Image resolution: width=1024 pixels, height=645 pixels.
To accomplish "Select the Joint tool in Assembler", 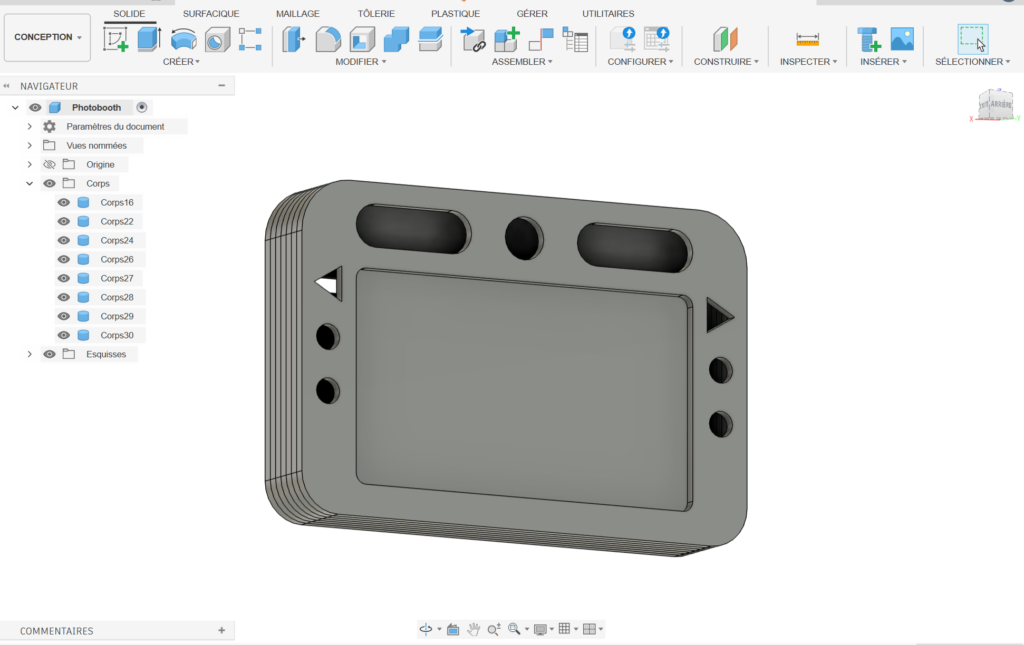I will pos(540,39).
